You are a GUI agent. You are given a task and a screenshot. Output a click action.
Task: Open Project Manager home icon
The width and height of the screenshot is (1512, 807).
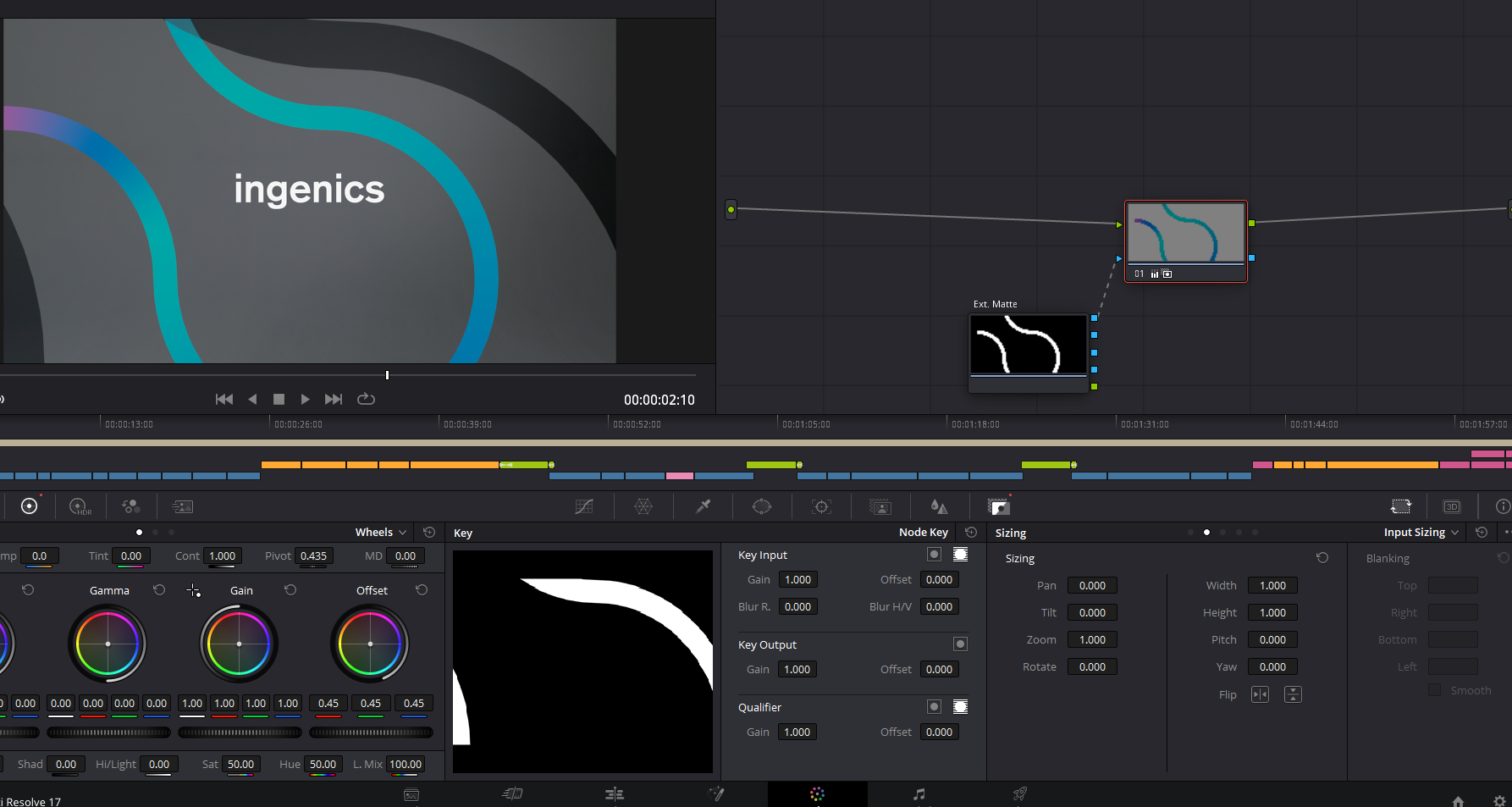pyautogui.click(x=1458, y=801)
